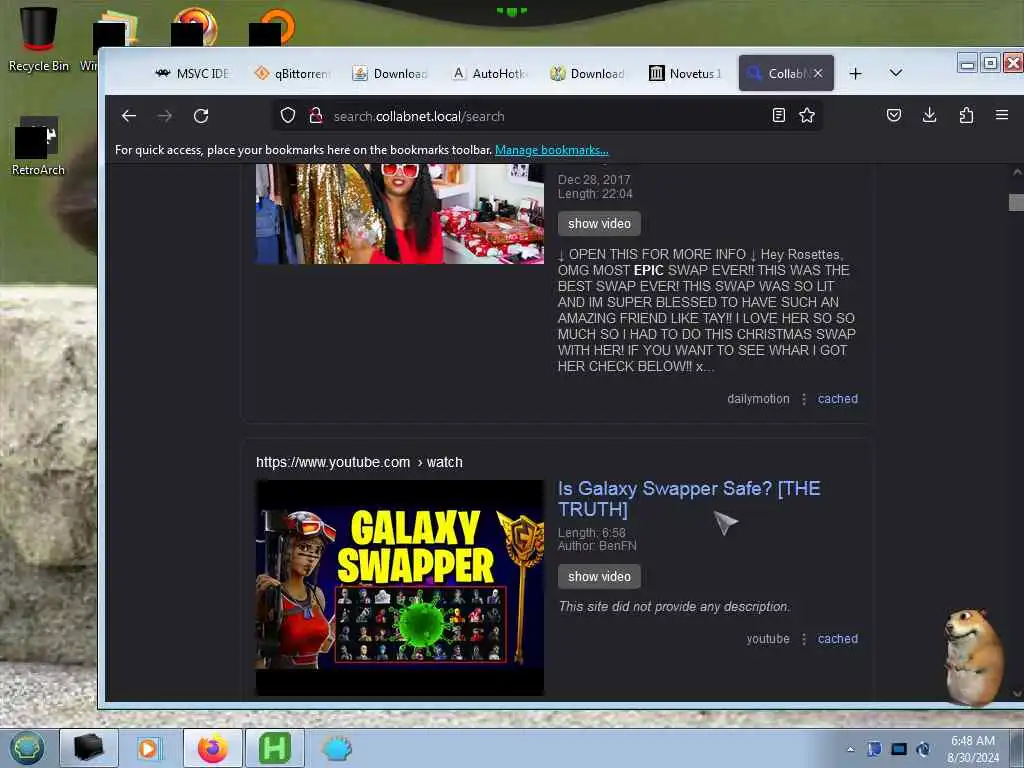Open cached link of youtube result

(x=837, y=639)
